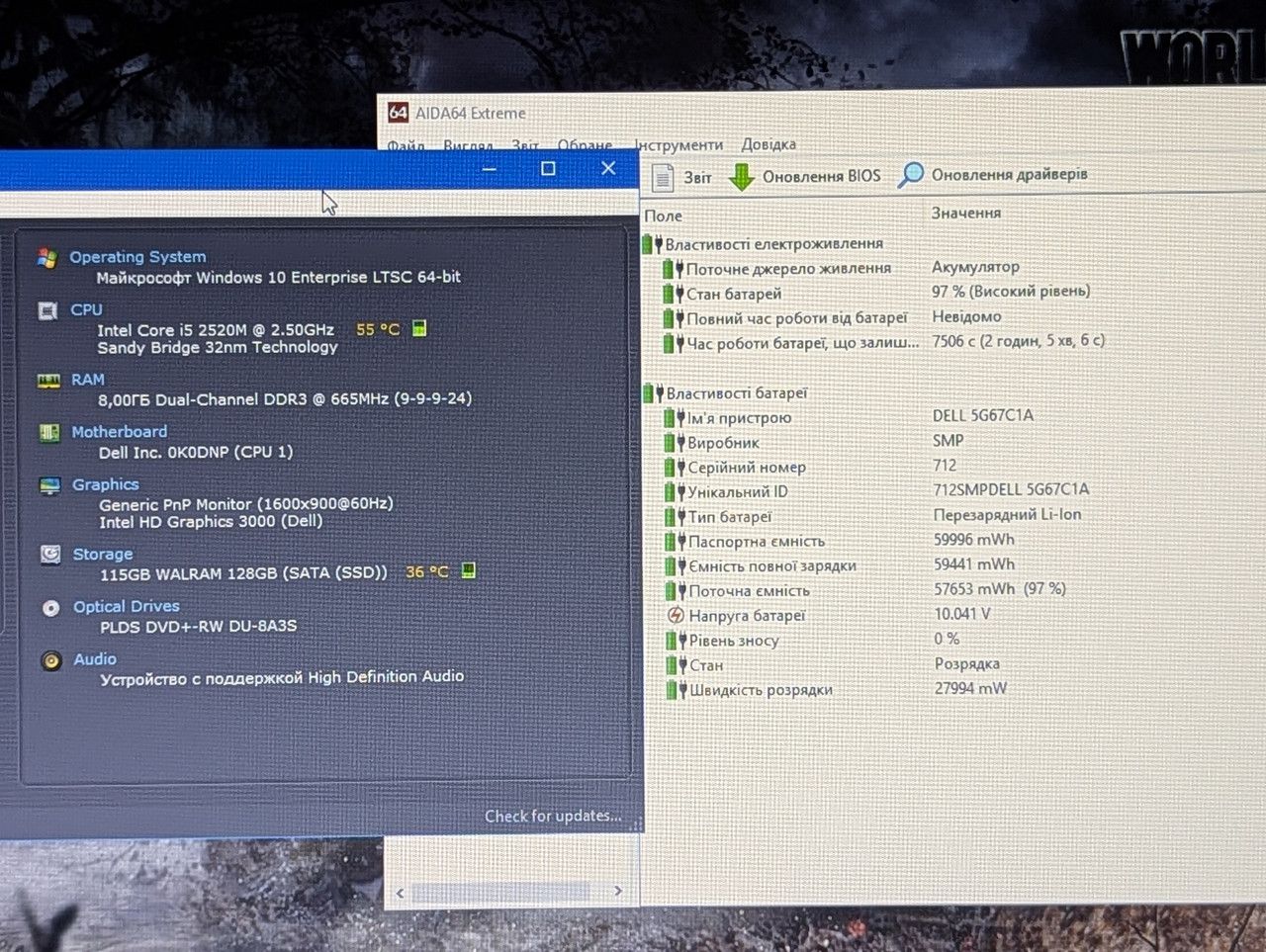1266x952 pixels.
Task: Click the CPU temperature chip icon
Action: (419, 328)
